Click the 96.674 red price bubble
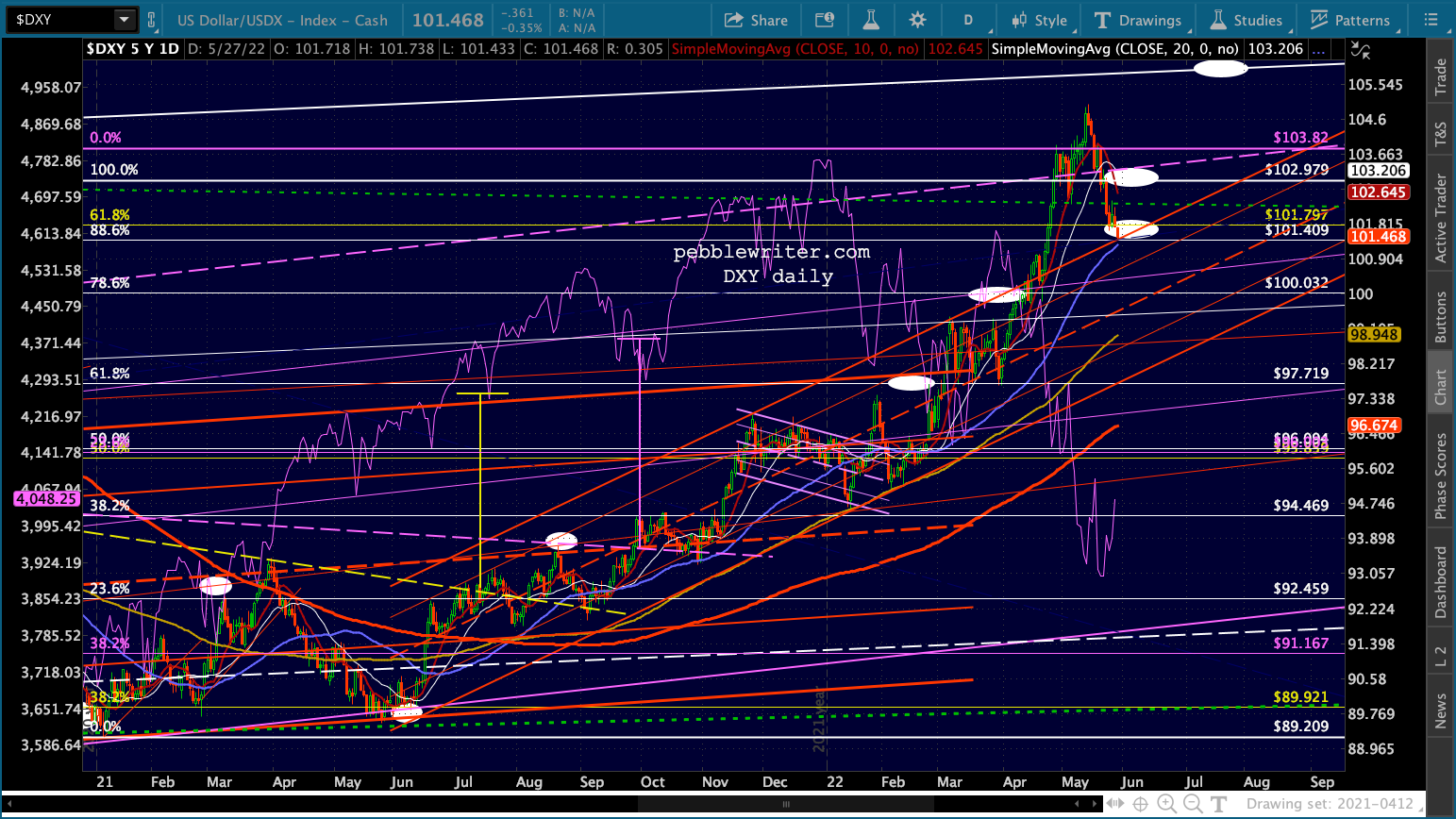Screen dimensions: 1456x819 pos(1374,426)
